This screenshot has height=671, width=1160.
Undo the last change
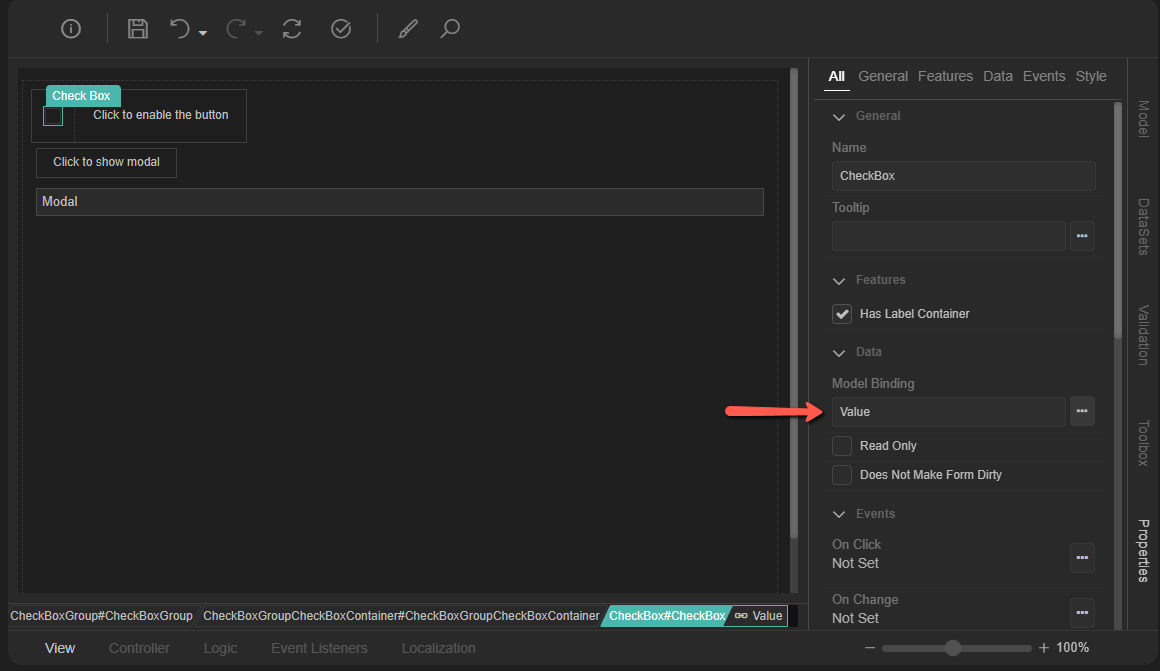180,29
